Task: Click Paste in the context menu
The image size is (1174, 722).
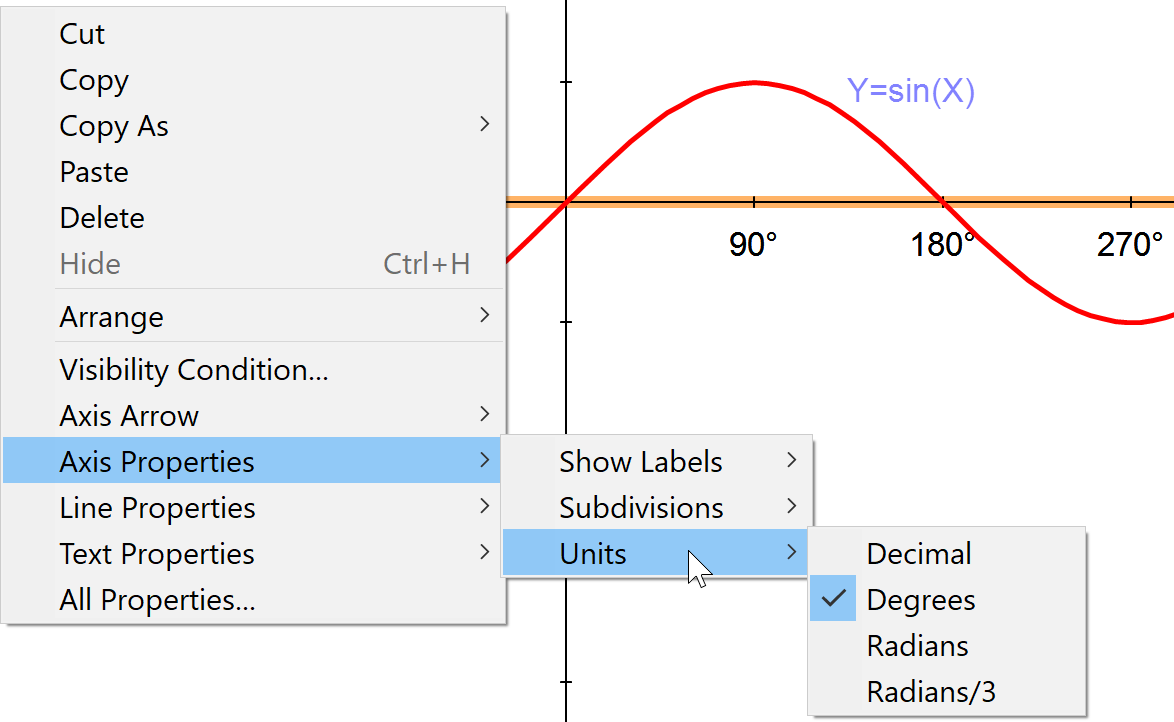Action: pyautogui.click(x=94, y=172)
